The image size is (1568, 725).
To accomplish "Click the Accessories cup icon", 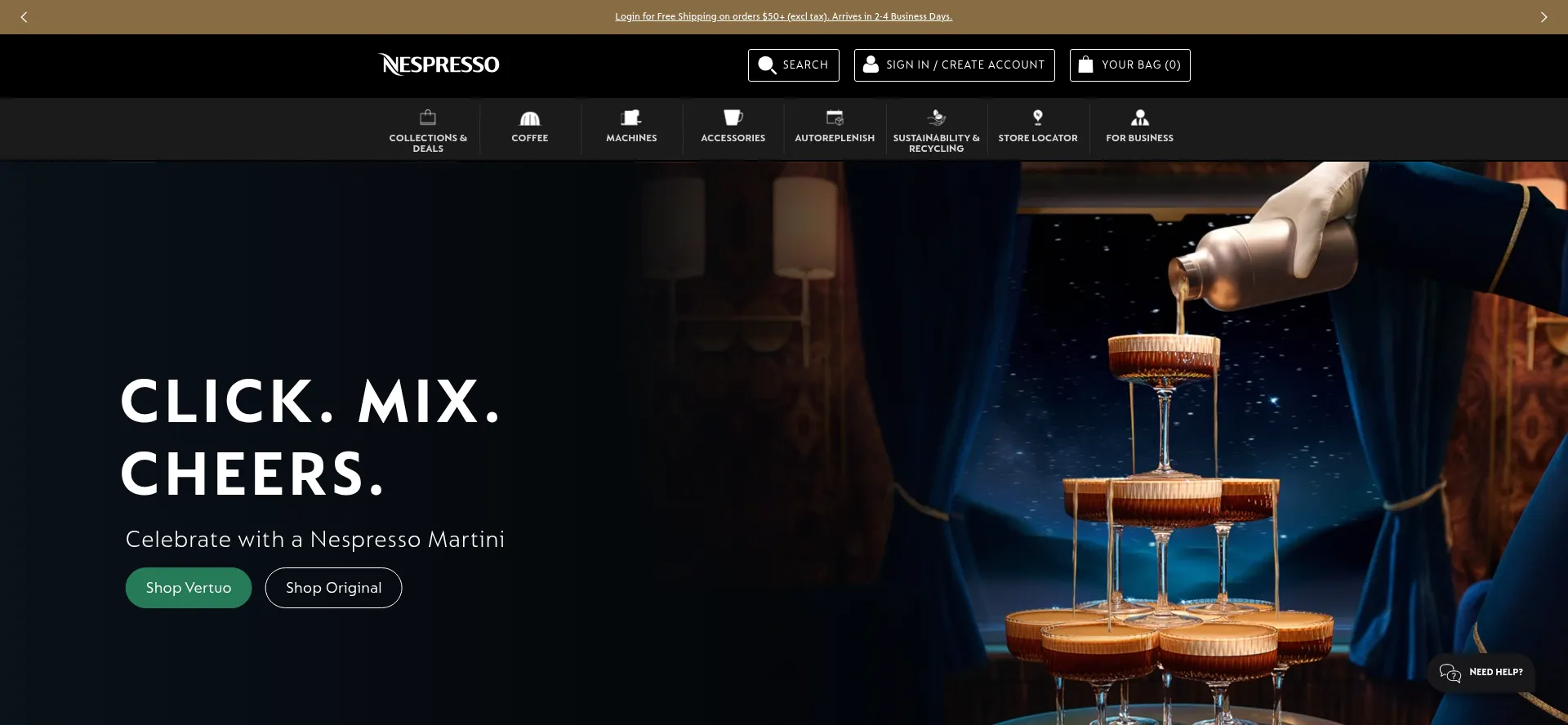I will [x=733, y=118].
